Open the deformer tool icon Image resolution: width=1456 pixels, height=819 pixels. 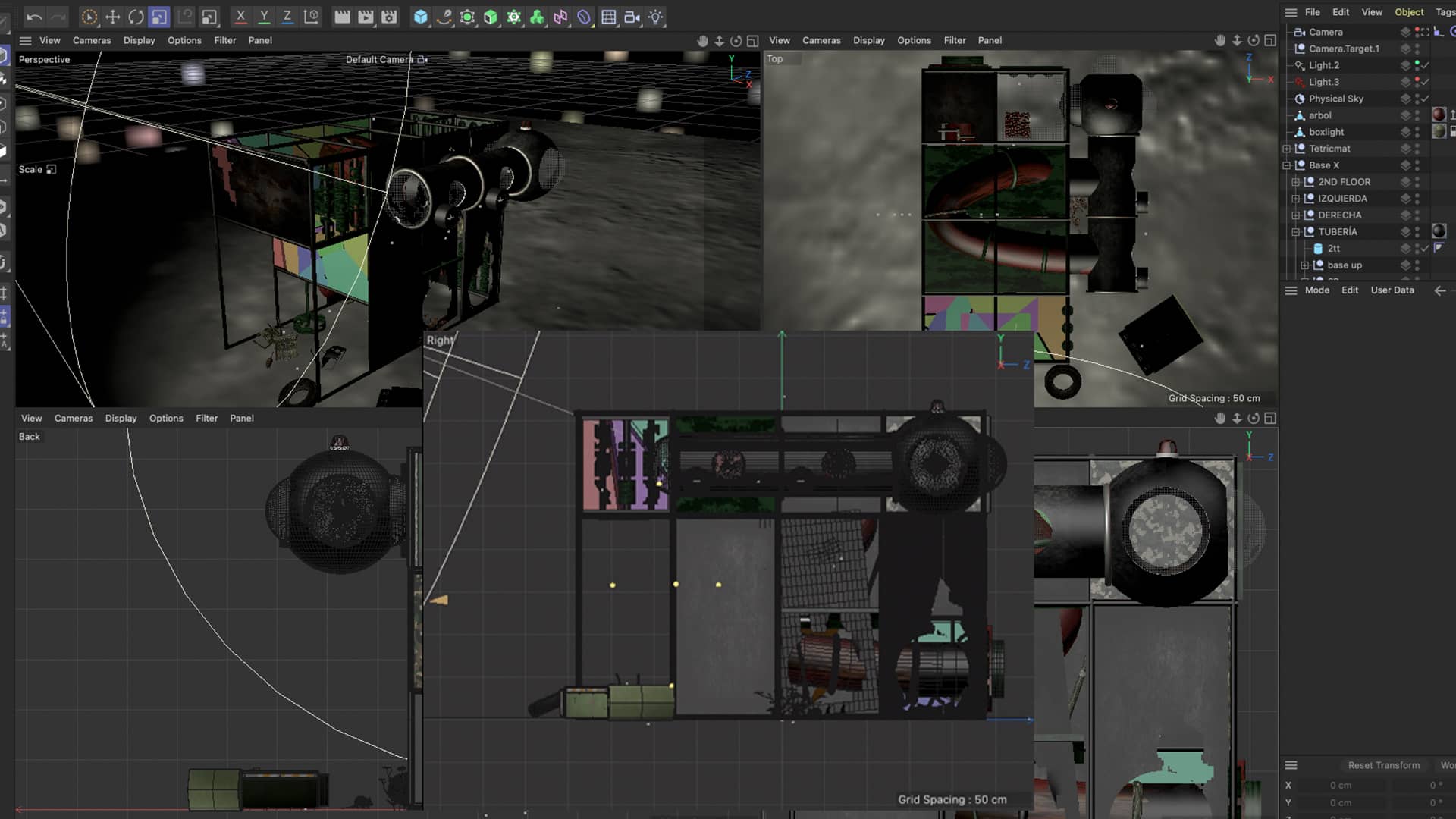(x=584, y=17)
